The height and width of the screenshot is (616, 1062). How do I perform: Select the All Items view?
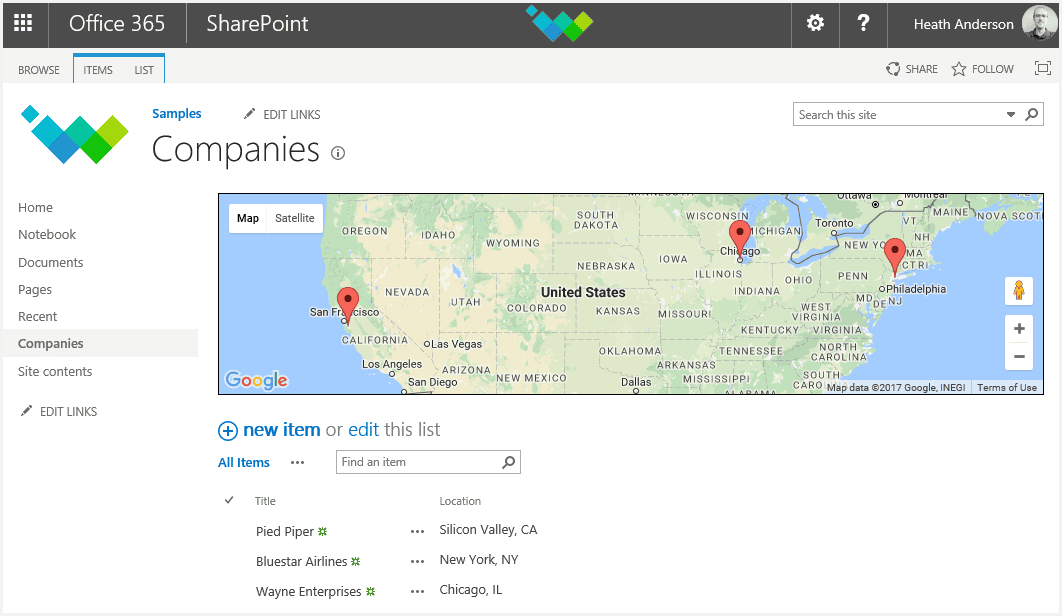pos(244,462)
